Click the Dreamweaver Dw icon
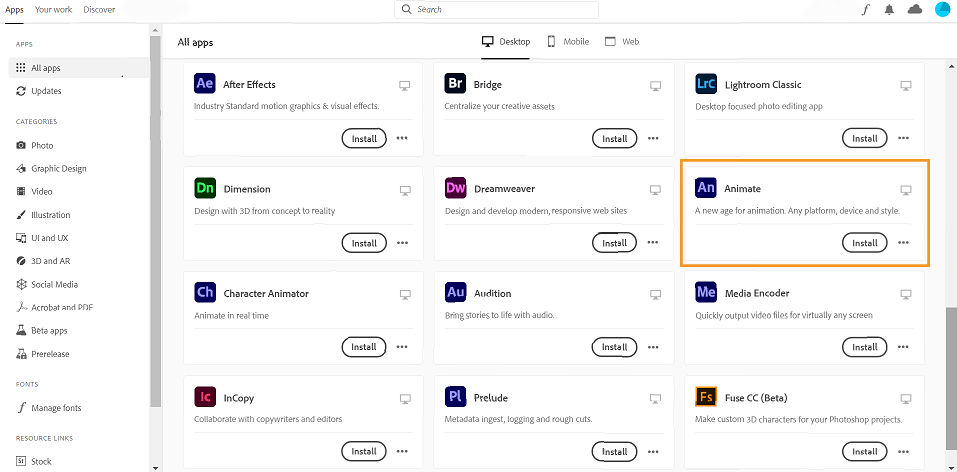 [455, 188]
